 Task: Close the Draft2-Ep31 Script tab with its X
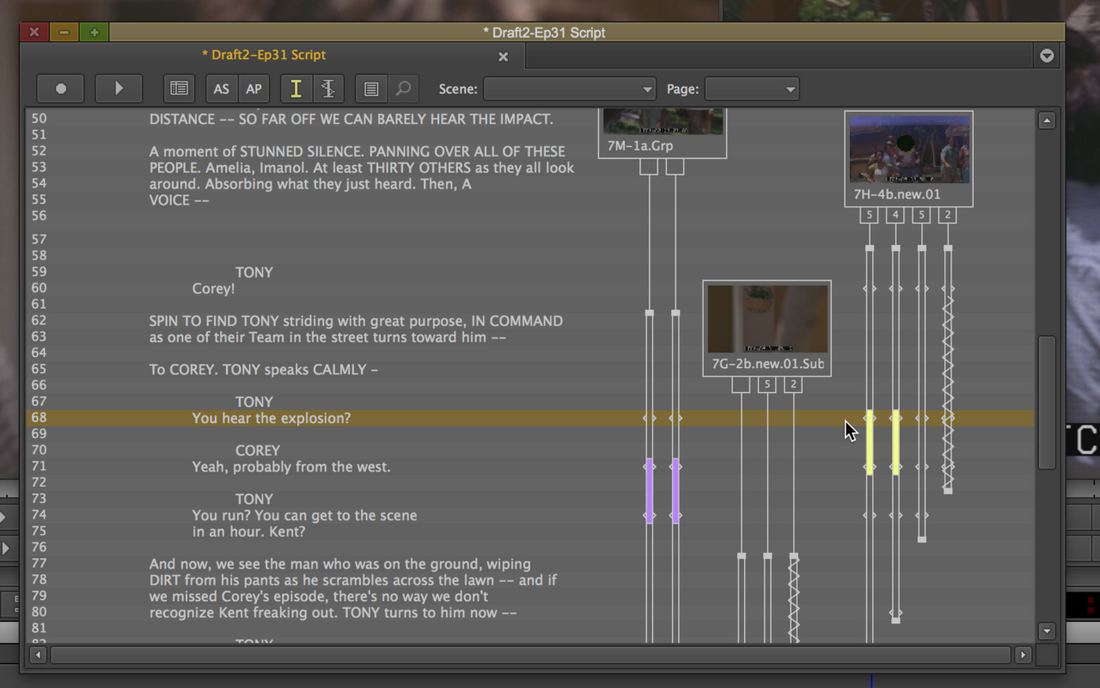point(503,56)
